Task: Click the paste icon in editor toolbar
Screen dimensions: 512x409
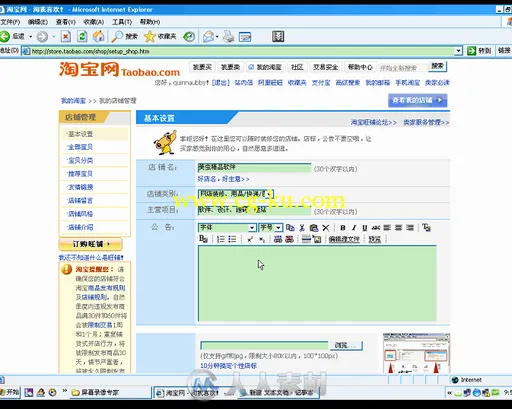Action: pyautogui.click(x=314, y=228)
